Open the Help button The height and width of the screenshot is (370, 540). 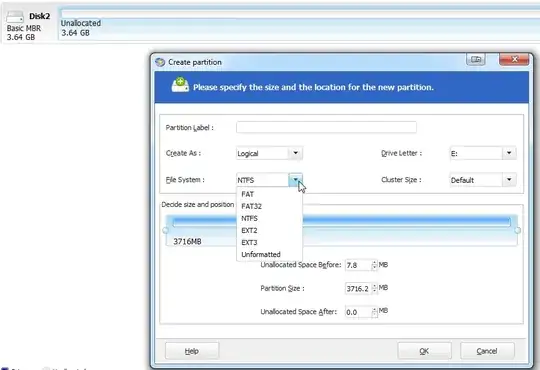pos(192,351)
